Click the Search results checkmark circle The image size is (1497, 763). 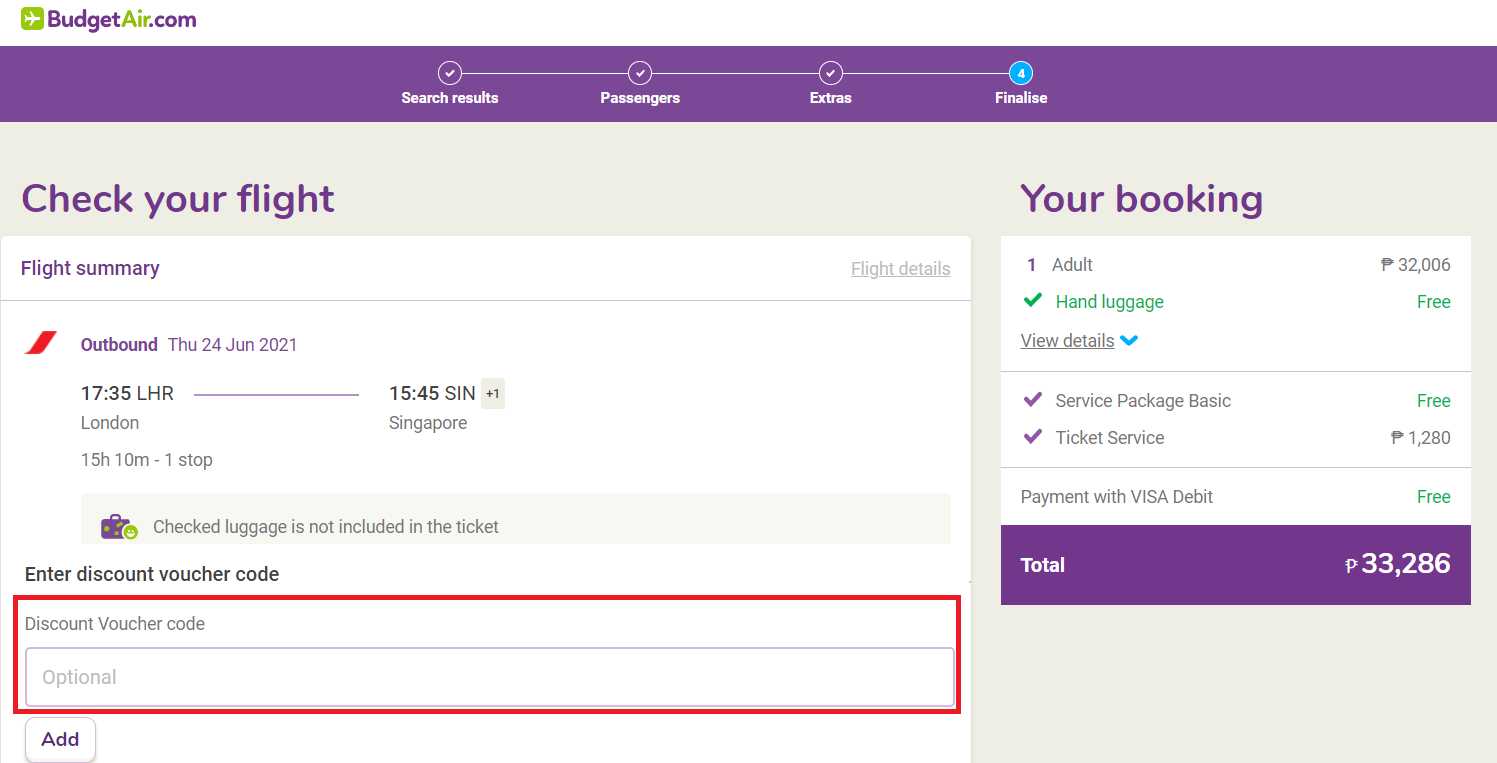[x=450, y=72]
